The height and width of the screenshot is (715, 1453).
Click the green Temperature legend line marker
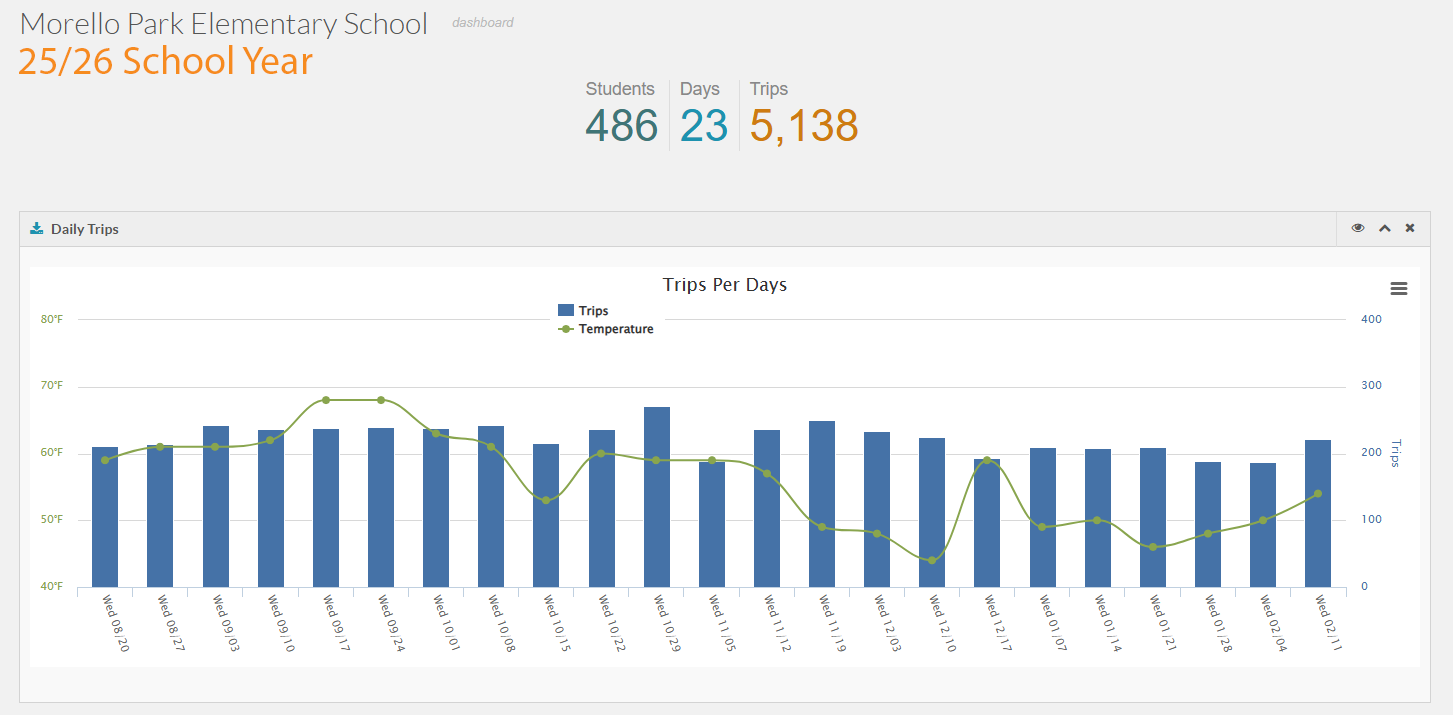(x=566, y=329)
